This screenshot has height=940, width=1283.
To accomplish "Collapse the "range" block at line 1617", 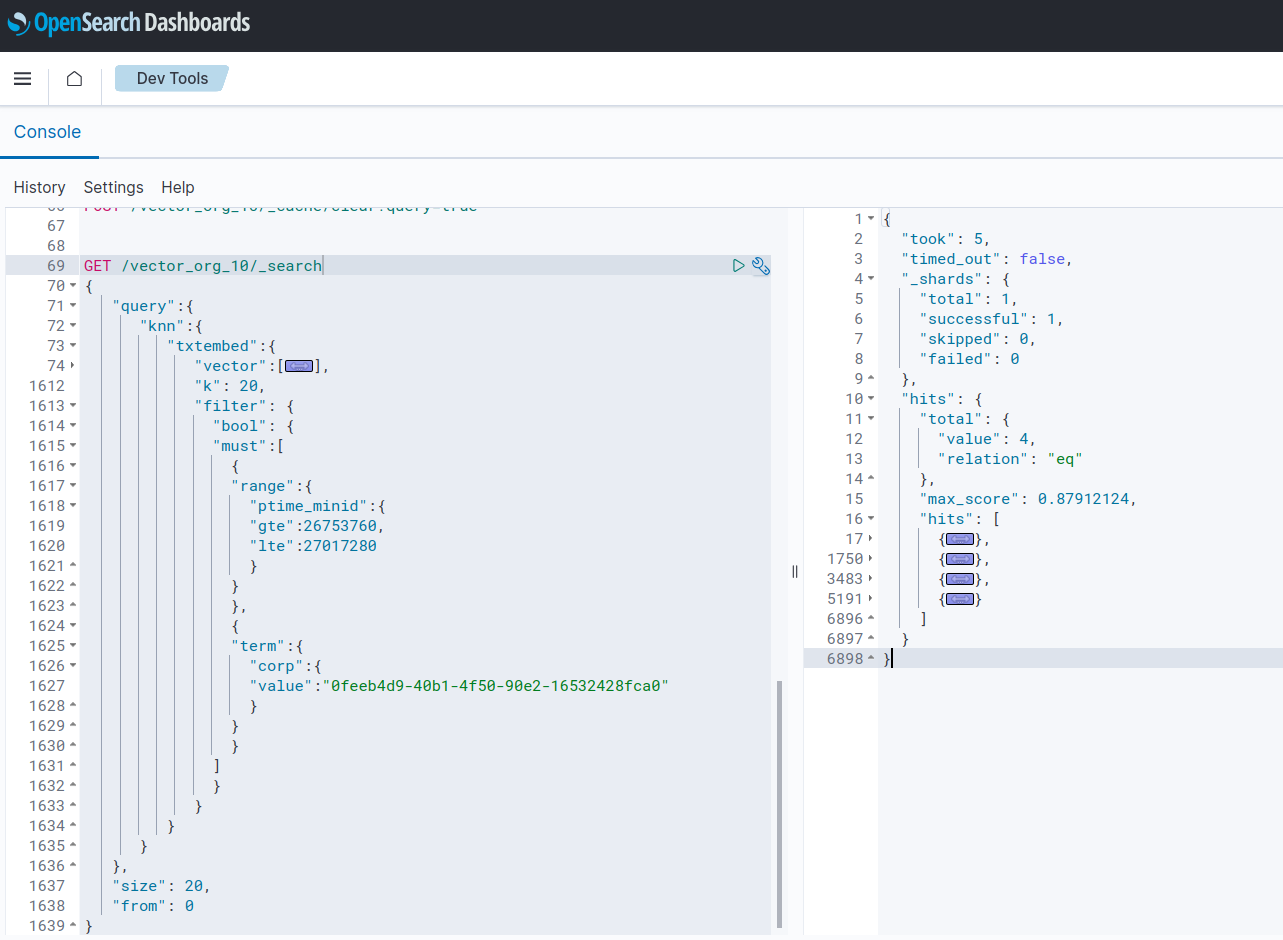I will click(x=74, y=486).
